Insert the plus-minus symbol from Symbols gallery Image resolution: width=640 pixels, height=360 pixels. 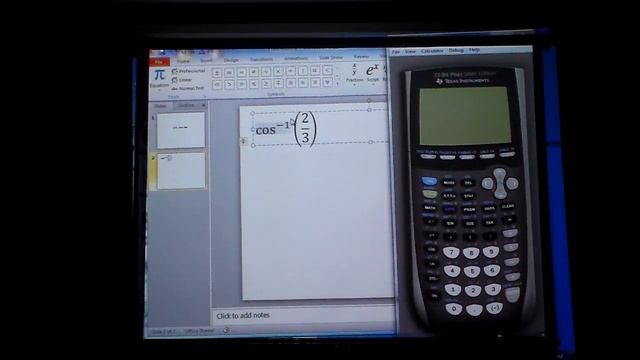(x=217, y=72)
